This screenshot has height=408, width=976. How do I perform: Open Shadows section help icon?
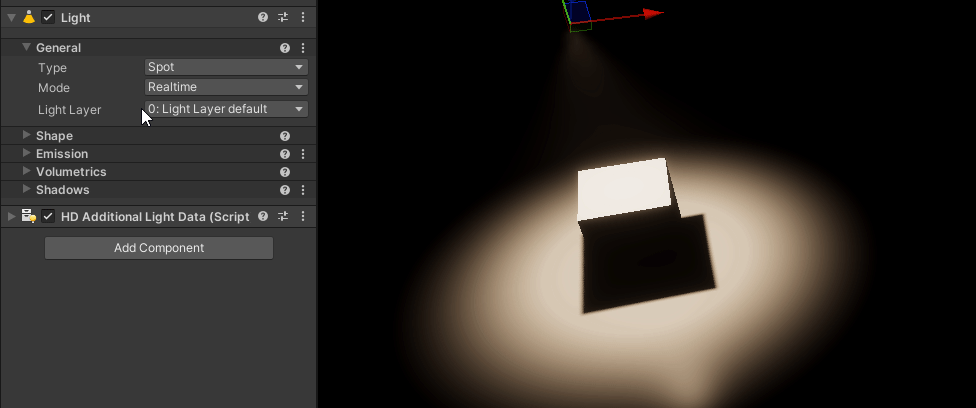pos(284,190)
